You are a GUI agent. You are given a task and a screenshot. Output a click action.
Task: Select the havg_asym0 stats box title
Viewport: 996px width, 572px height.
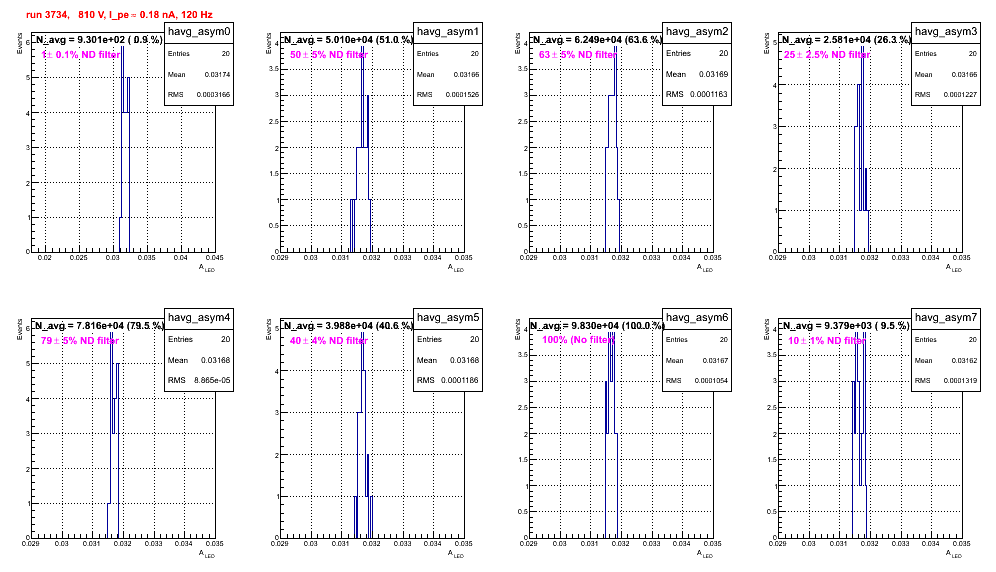pyautogui.click(x=199, y=32)
